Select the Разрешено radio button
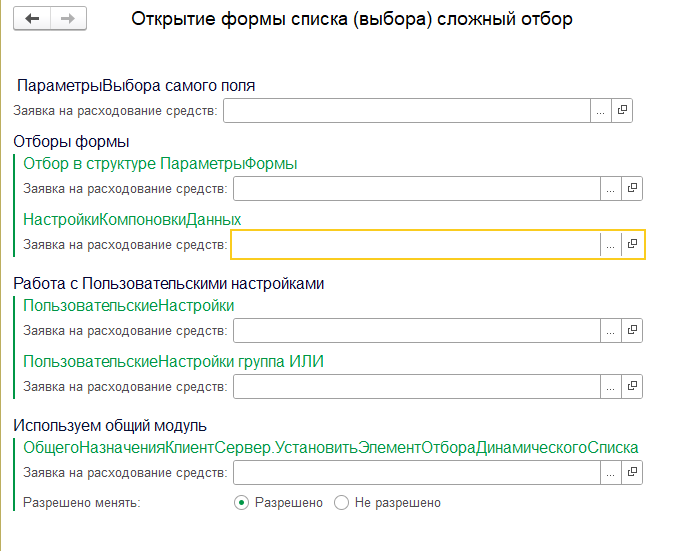Image resolution: width=690 pixels, height=551 pixels. pos(241,503)
